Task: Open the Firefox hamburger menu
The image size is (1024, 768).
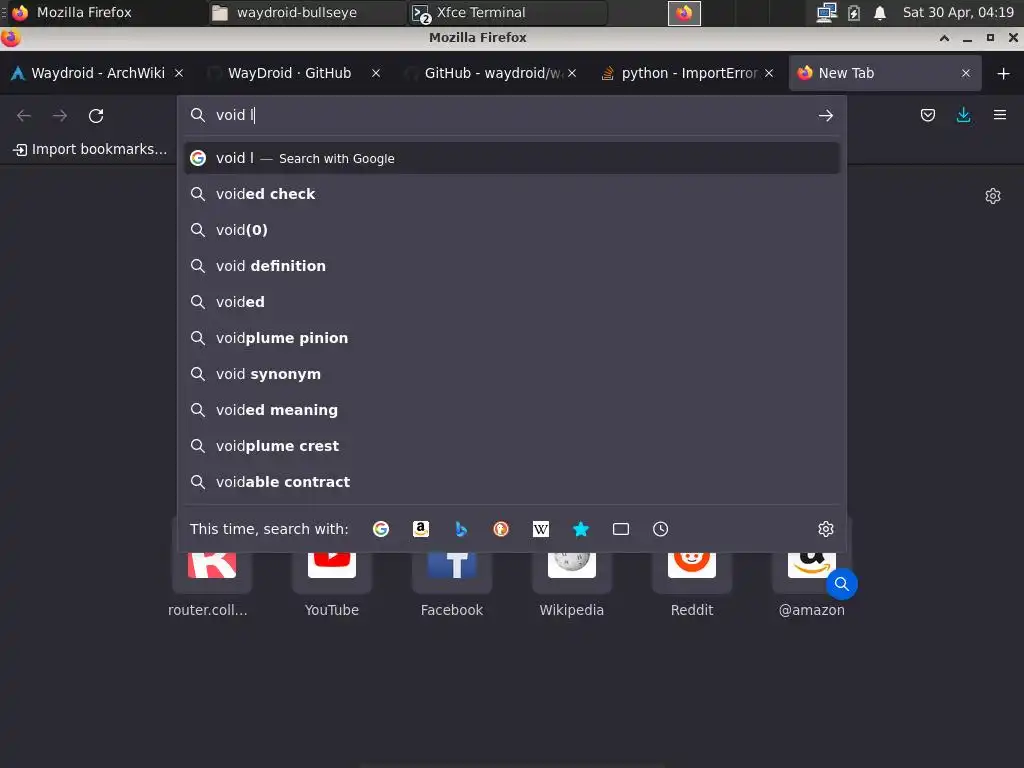Action: [999, 116]
